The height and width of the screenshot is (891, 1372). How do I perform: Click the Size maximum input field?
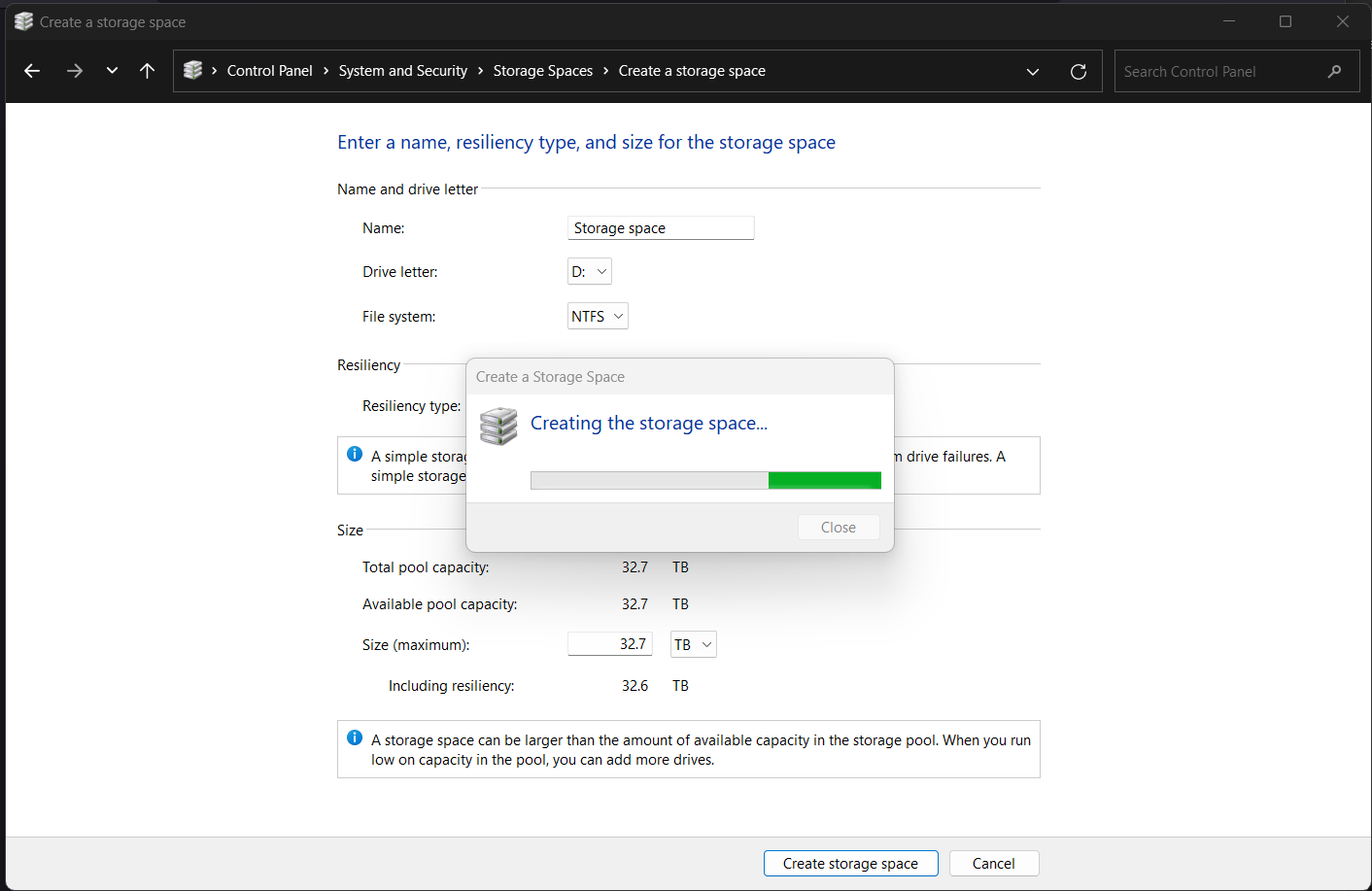(609, 644)
